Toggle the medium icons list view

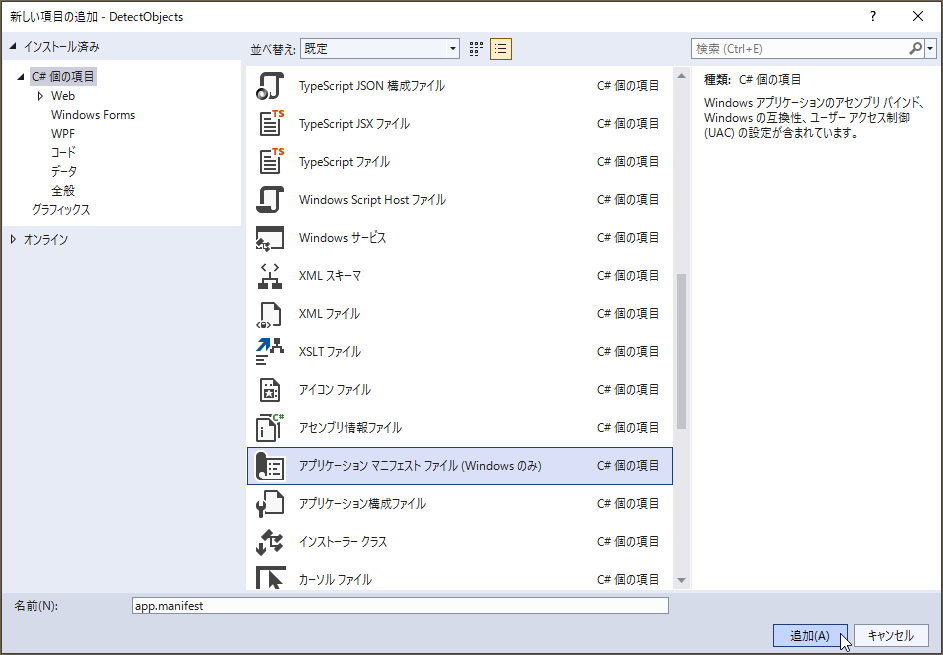(500, 48)
